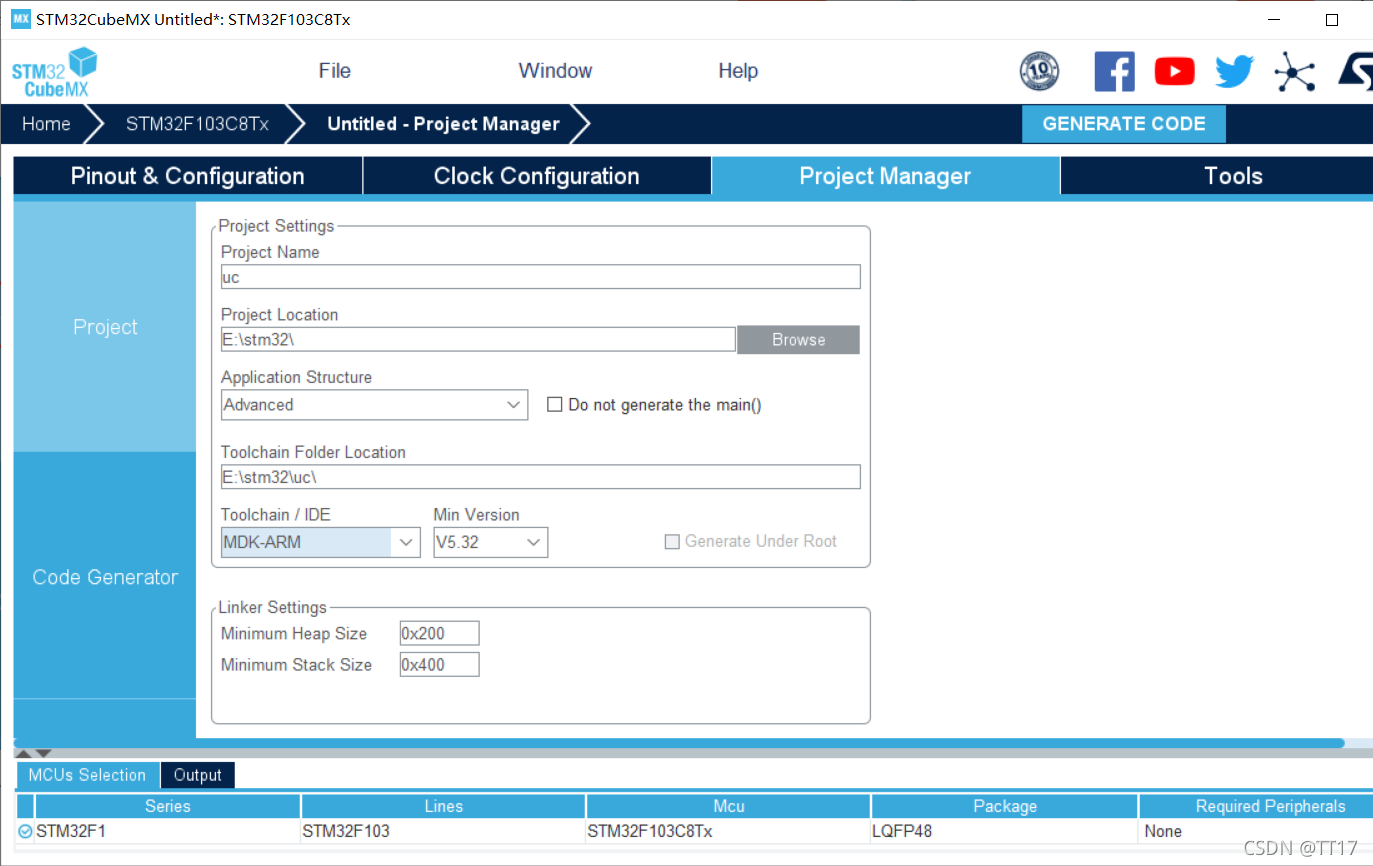
Task: Go to Home breadcrumb
Action: (47, 124)
